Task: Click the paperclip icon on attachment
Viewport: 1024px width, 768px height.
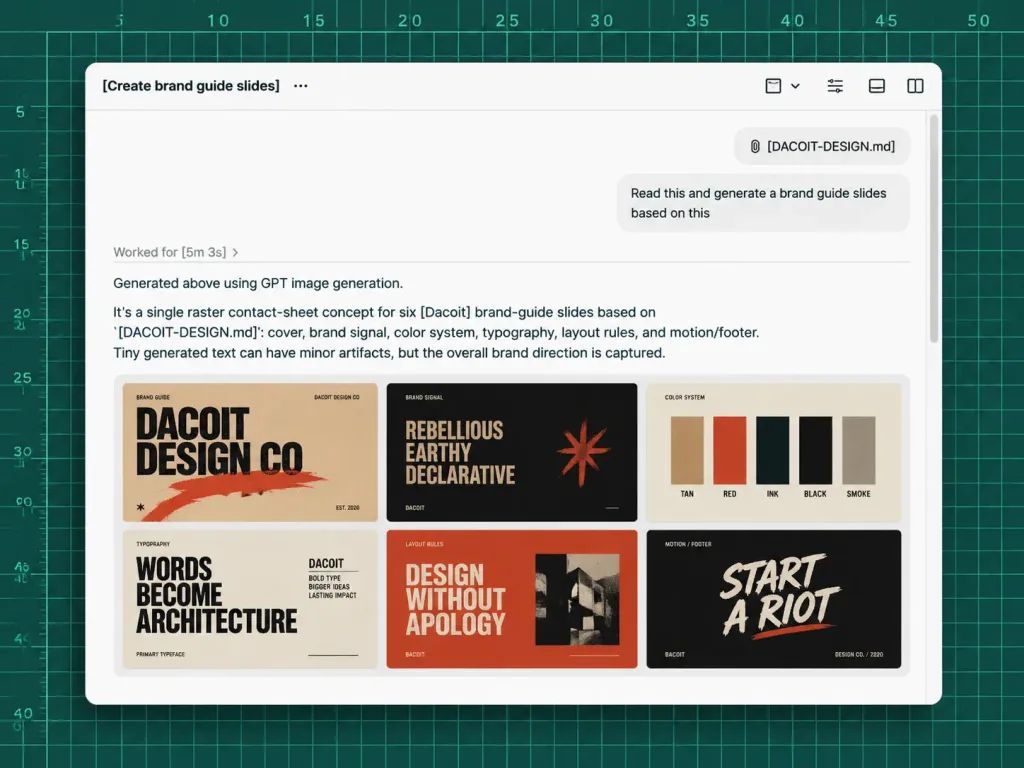Action: [x=755, y=146]
